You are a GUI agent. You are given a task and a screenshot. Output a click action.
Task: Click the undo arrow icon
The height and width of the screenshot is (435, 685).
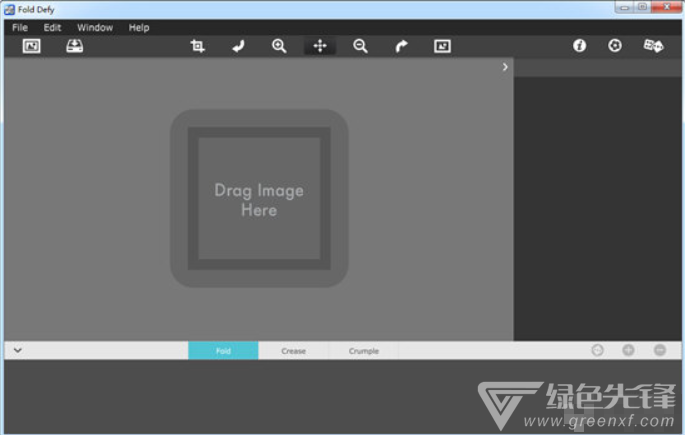239,46
